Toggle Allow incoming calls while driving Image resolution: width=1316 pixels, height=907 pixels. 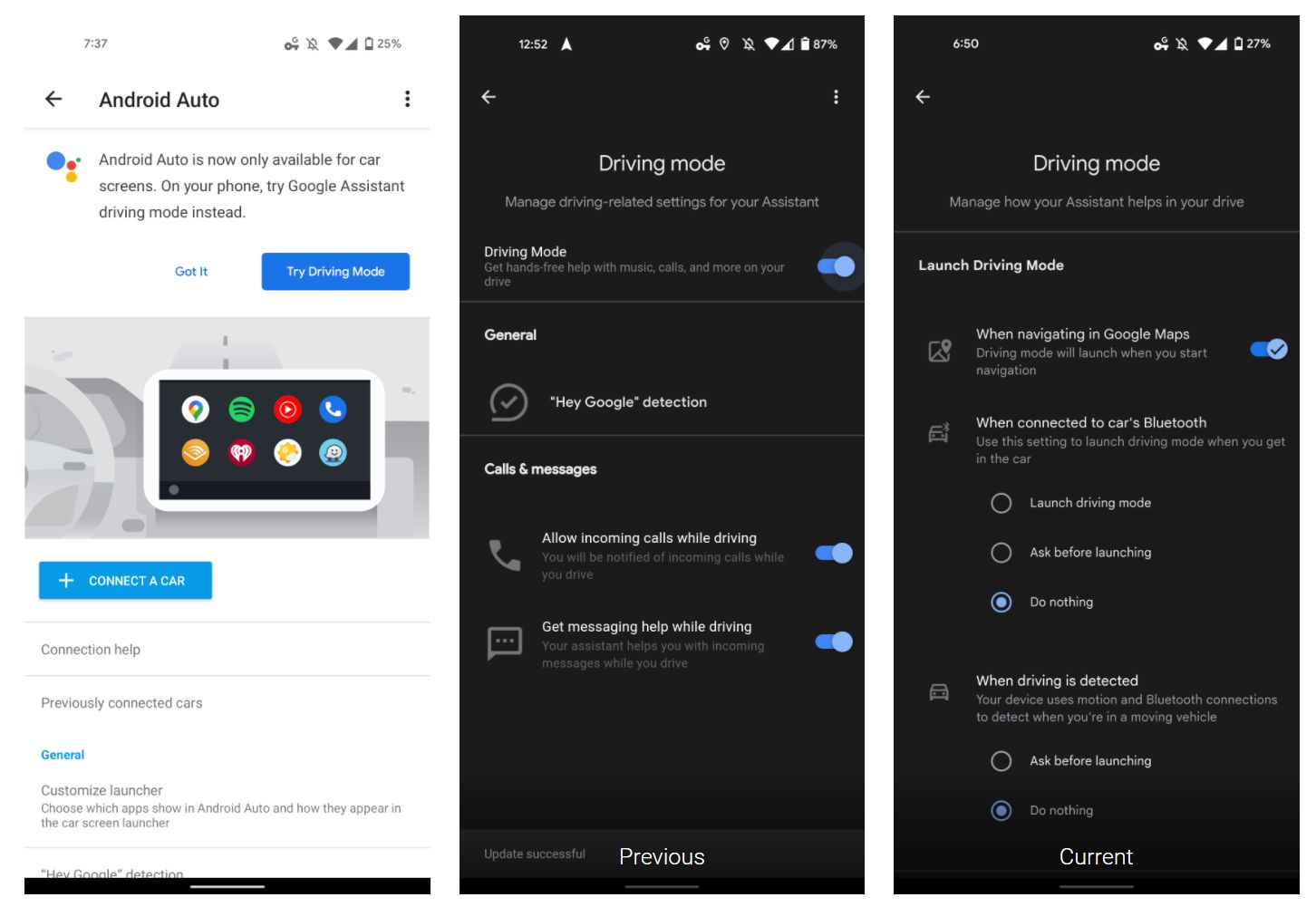click(x=834, y=554)
